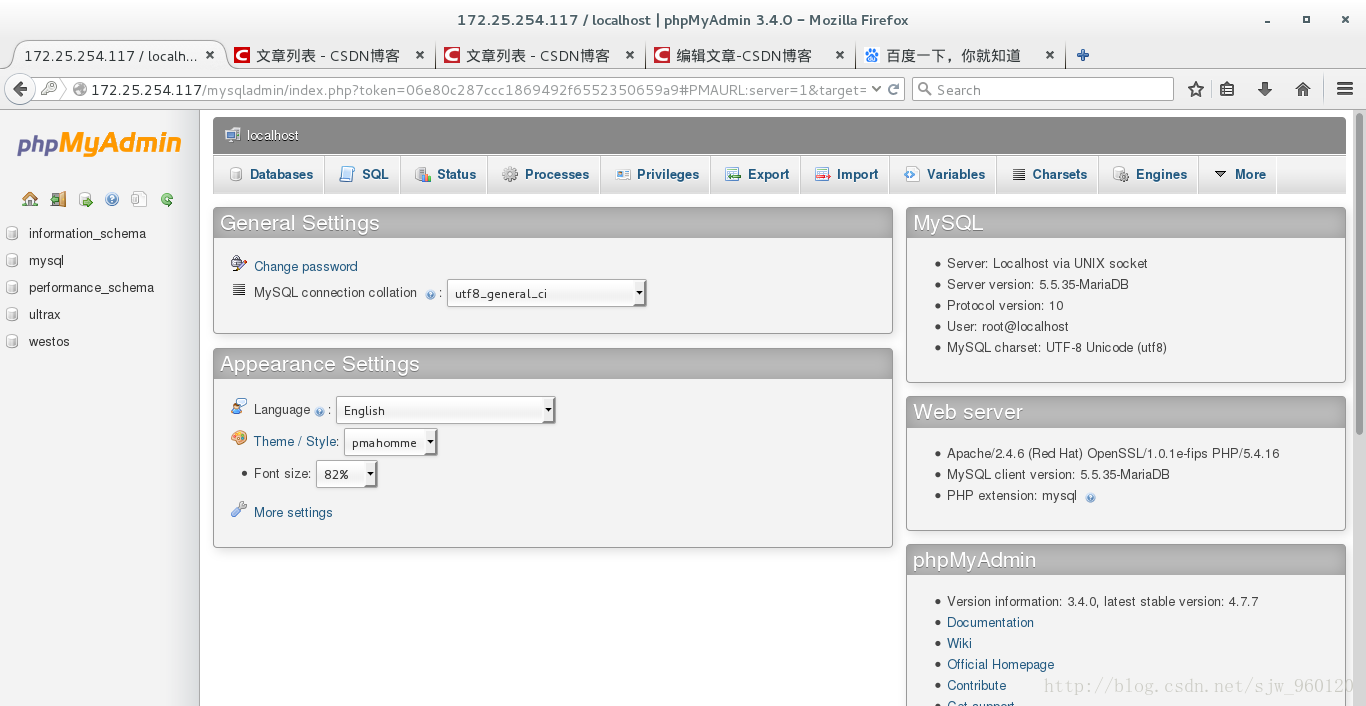1366x706 pixels.
Task: Click the Firefox Search input field
Action: coord(1043,89)
